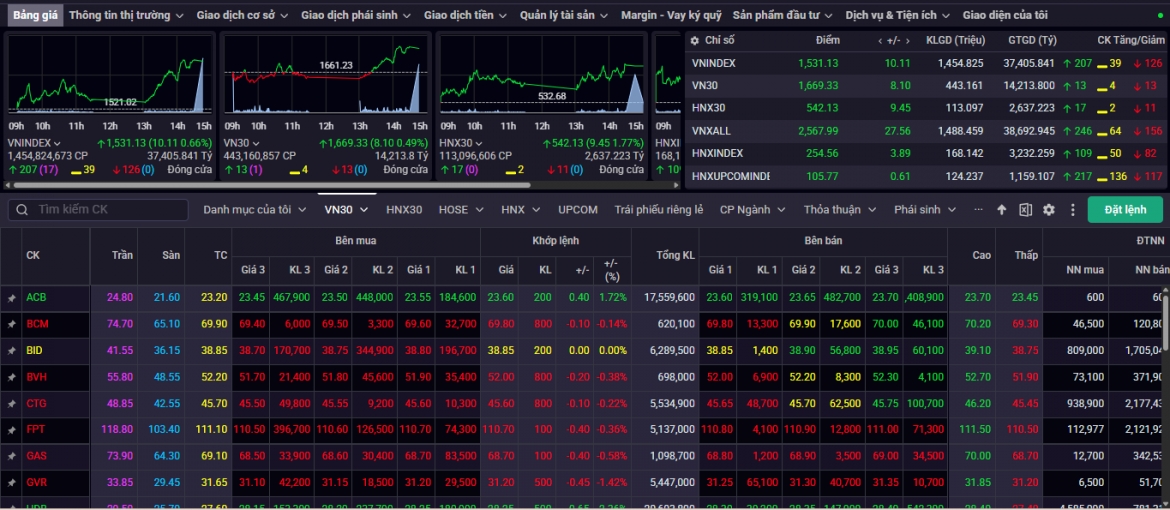Open the vertical three-dot options menu

point(1072,210)
